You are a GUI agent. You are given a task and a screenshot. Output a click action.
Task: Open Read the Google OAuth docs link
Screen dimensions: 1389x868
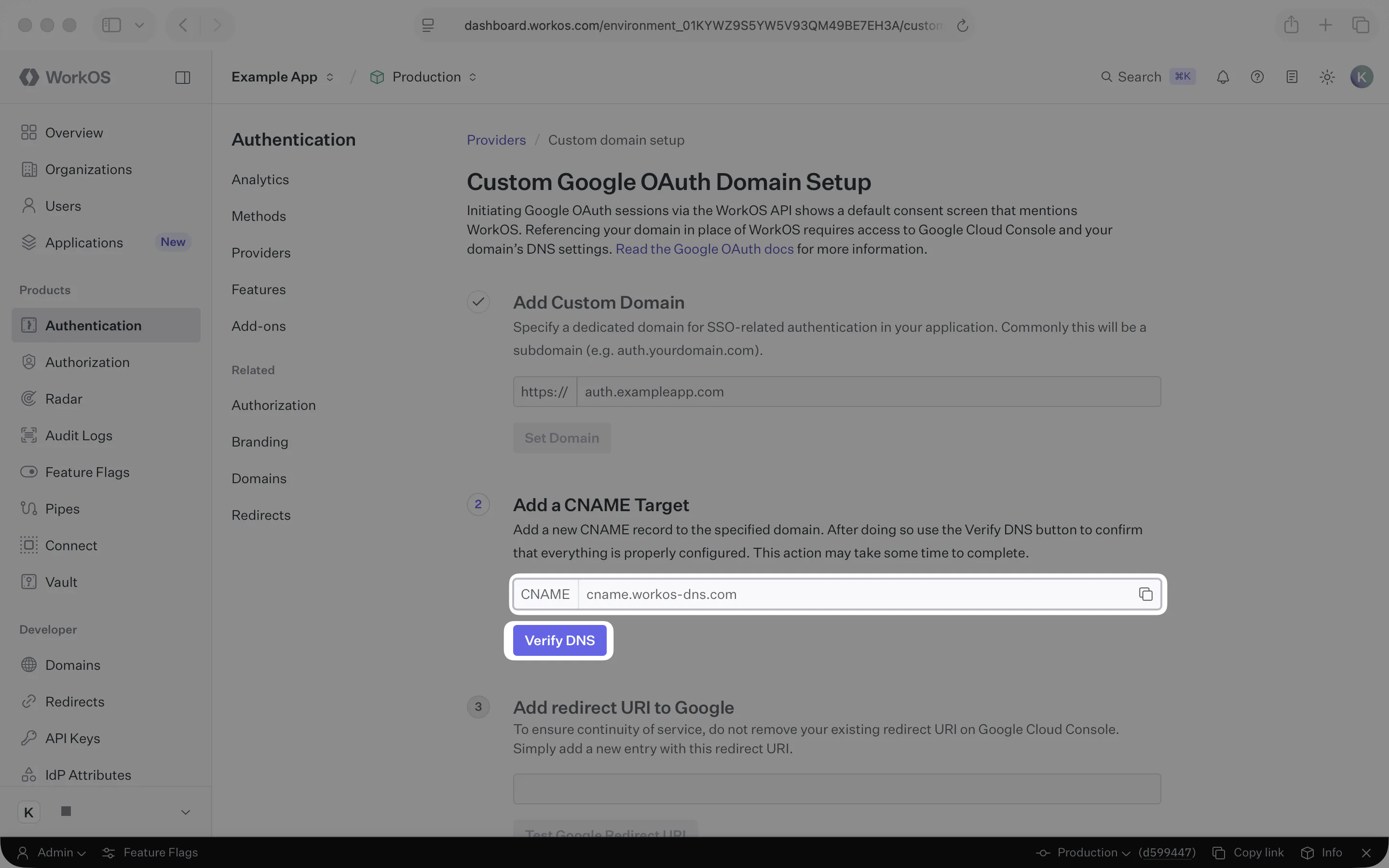click(704, 249)
